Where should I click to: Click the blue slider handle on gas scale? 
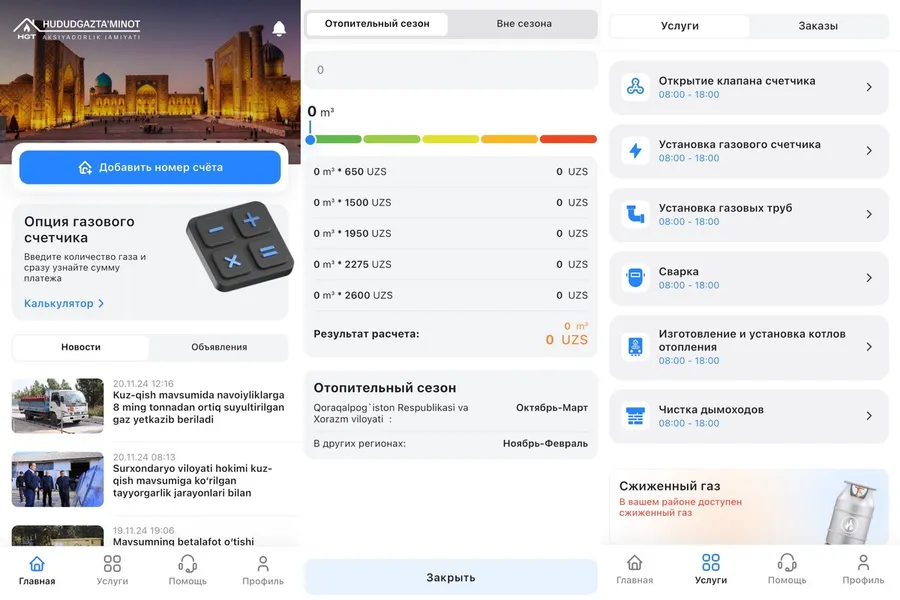coord(311,140)
